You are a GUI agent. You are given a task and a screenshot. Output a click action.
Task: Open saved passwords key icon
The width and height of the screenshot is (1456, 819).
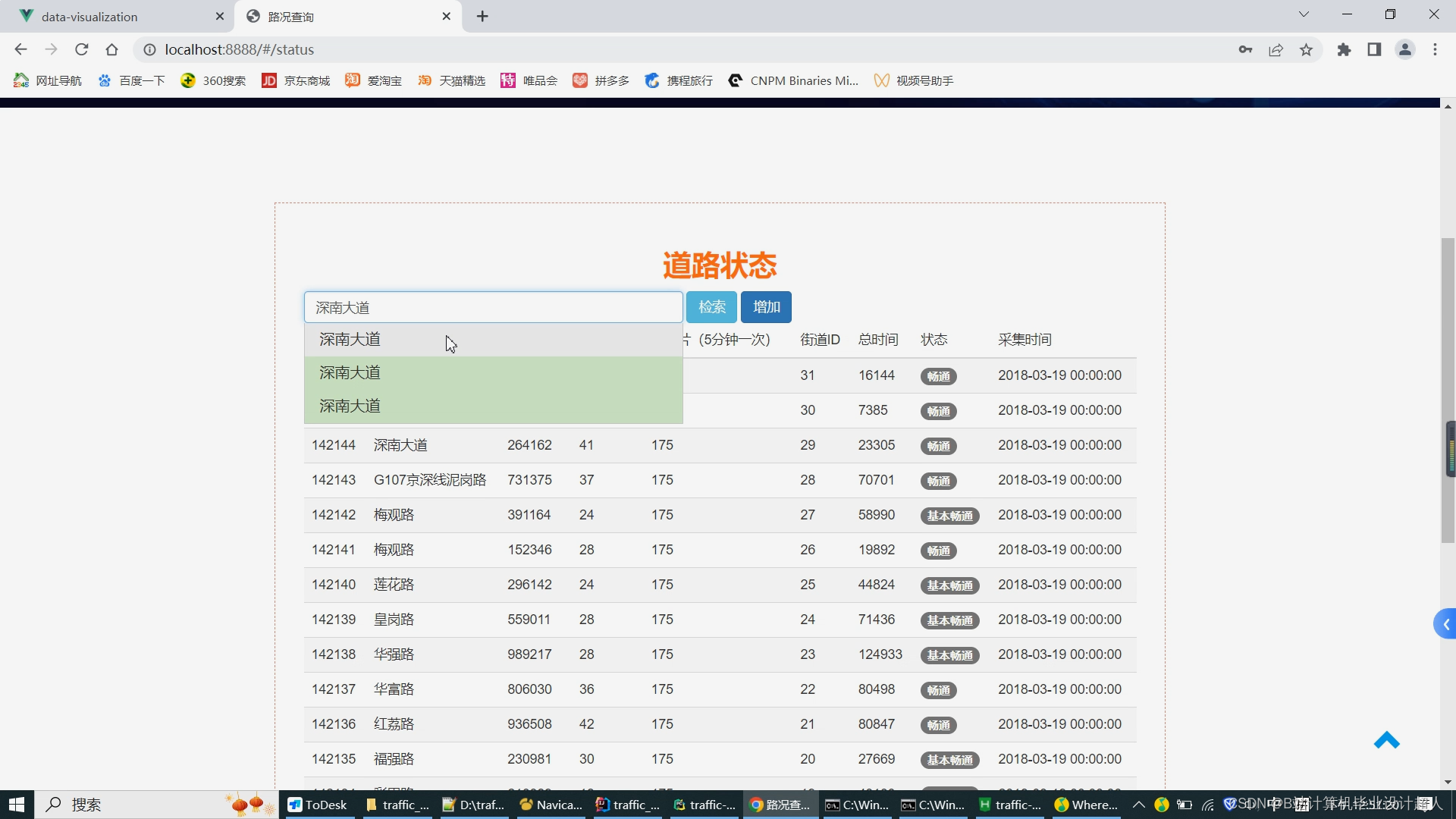pyautogui.click(x=1245, y=49)
